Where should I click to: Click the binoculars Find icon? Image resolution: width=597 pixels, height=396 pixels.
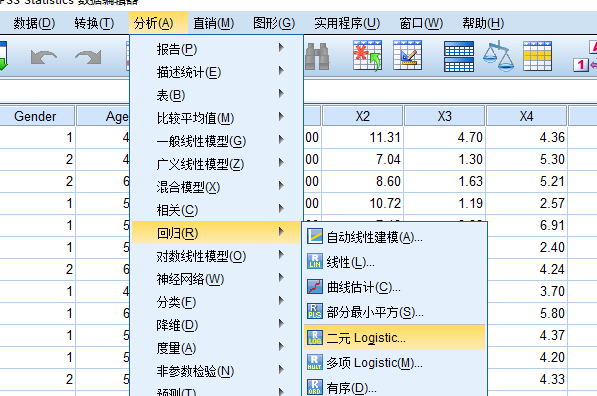coord(317,56)
